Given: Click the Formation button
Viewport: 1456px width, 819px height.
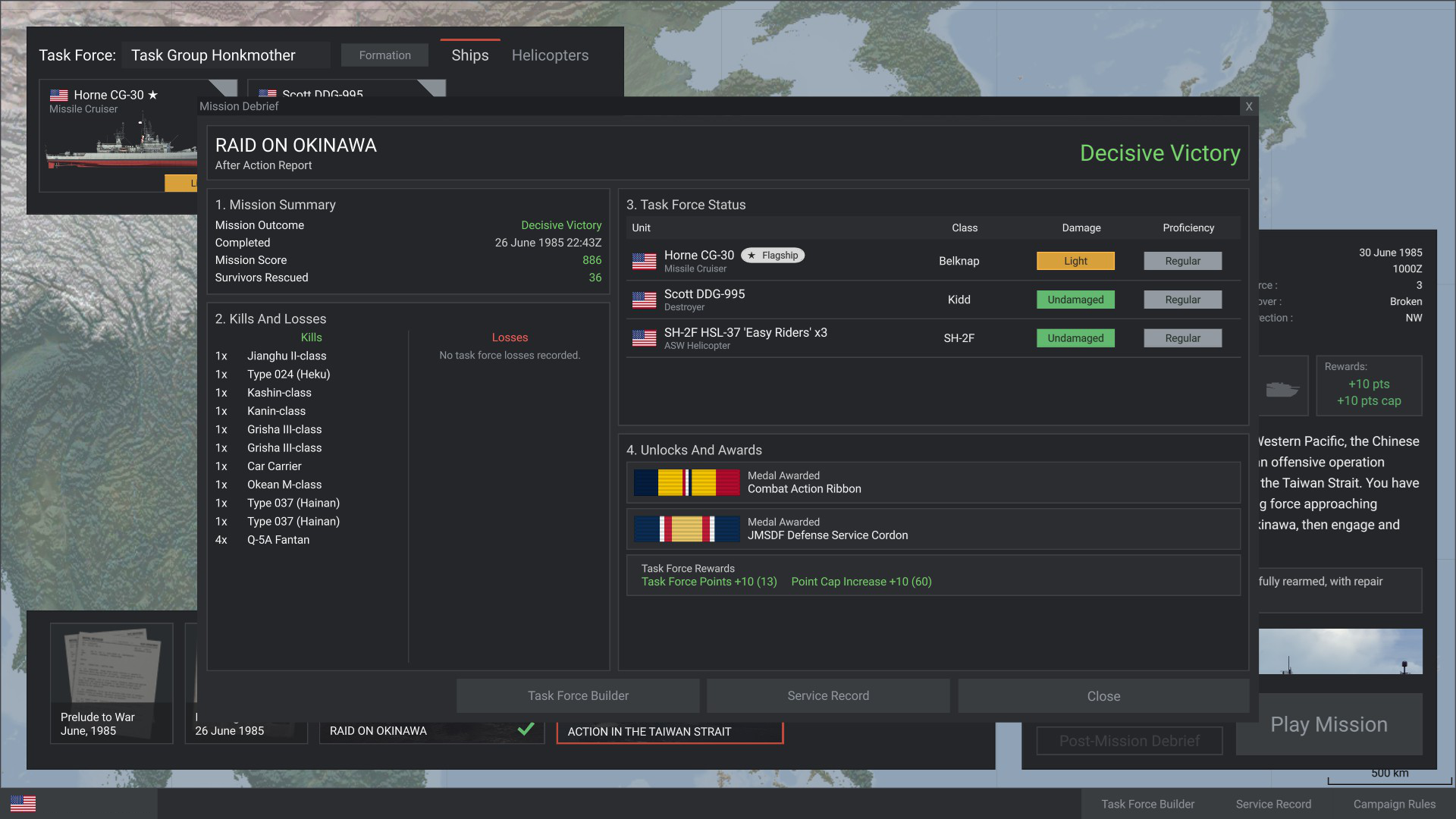Looking at the screenshot, I should coord(384,55).
